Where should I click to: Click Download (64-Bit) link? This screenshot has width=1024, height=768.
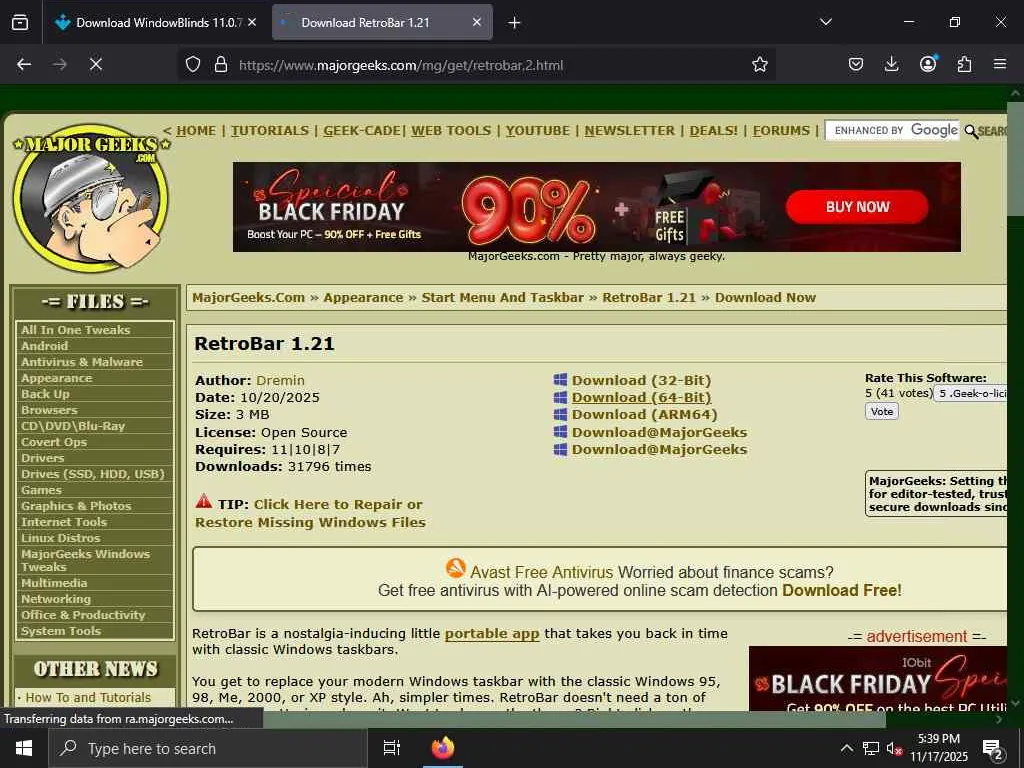coord(641,397)
